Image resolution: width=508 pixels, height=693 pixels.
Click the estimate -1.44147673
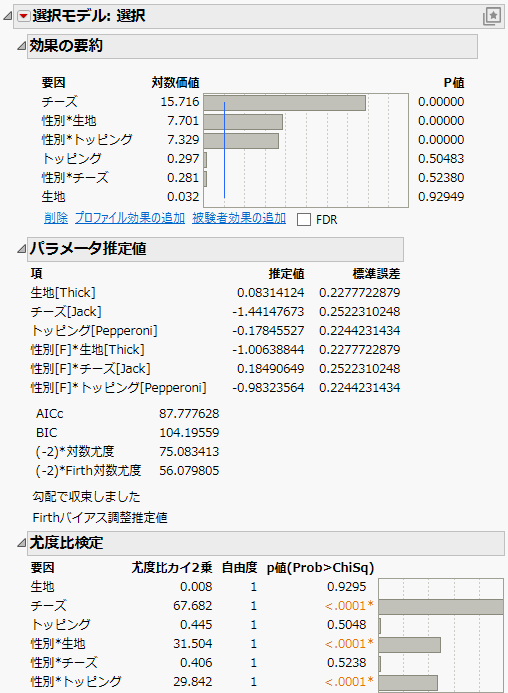coord(268,312)
